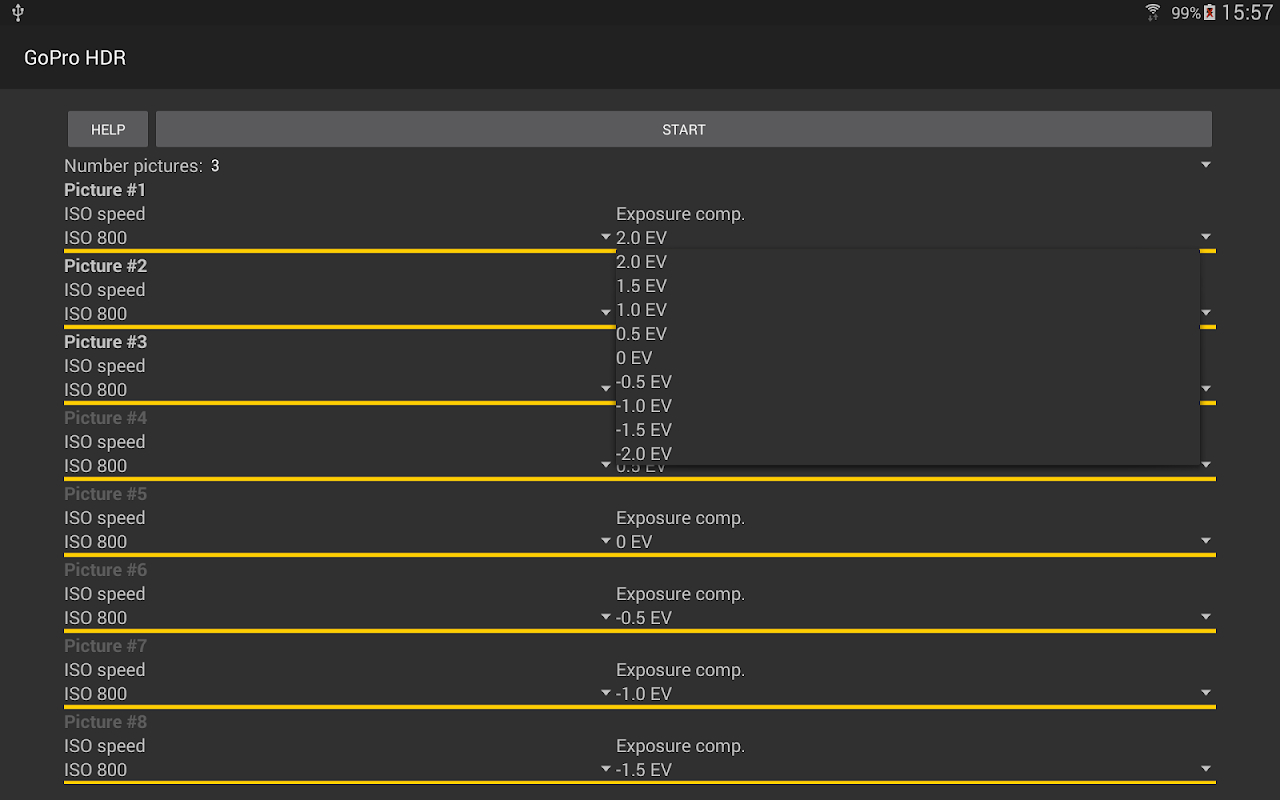The height and width of the screenshot is (800, 1280).
Task: Choose -2.0 EV from the open list
Action: pos(908,454)
